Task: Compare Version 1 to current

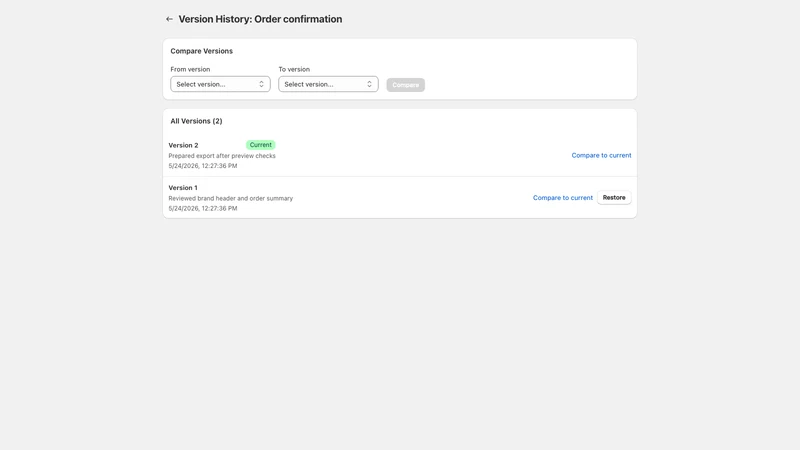Action: (563, 197)
